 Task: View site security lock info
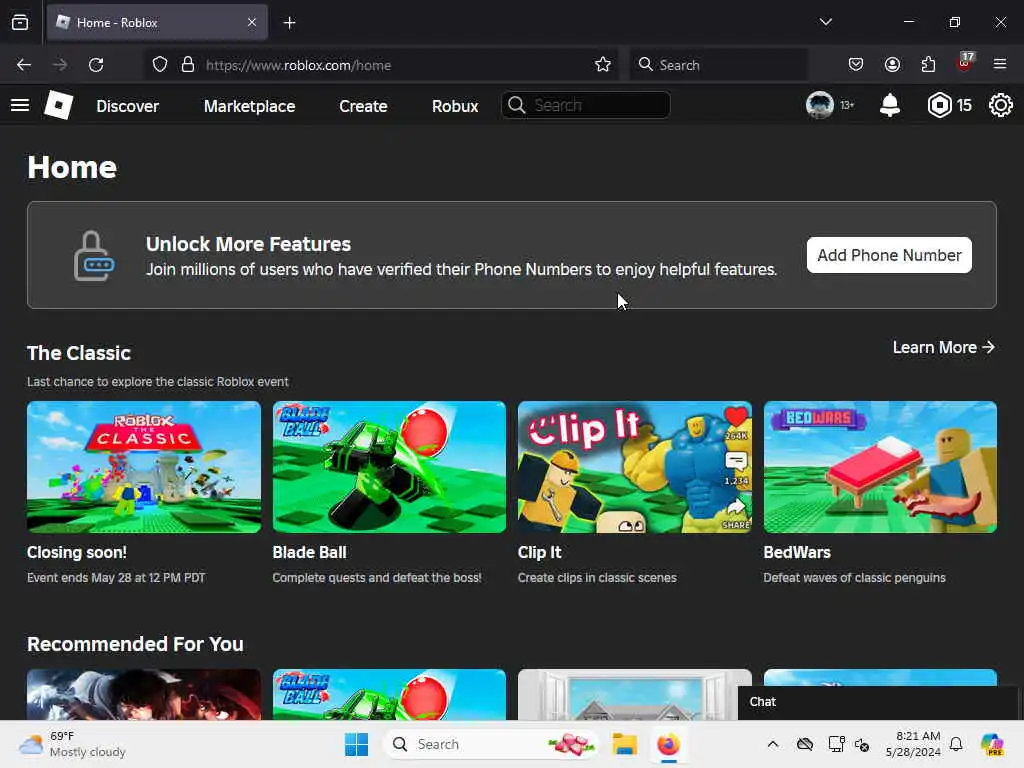[x=188, y=65]
